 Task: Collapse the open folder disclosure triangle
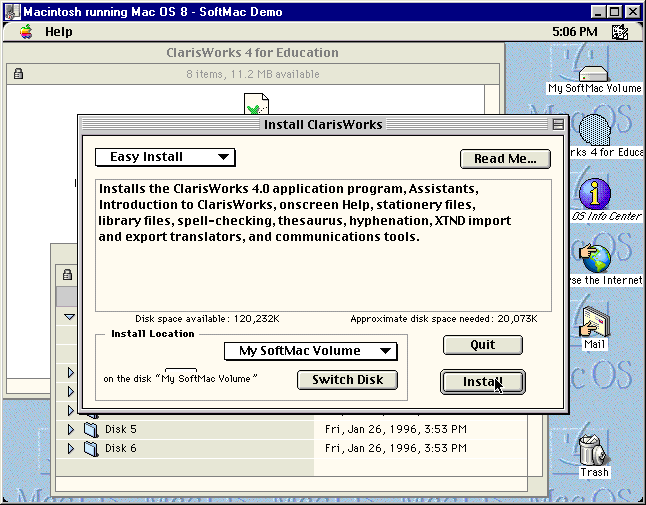coord(69,317)
